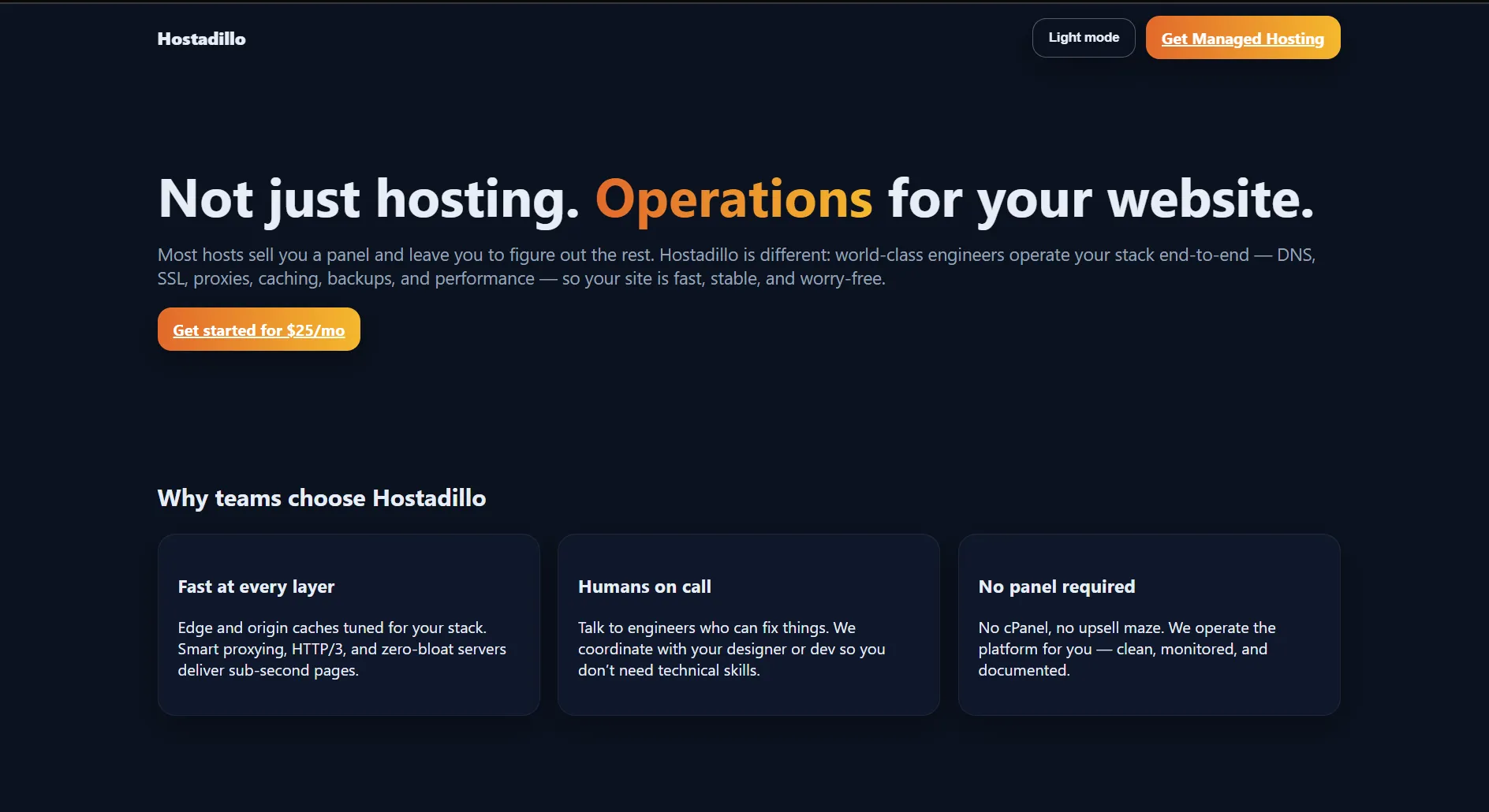Image resolution: width=1489 pixels, height=812 pixels.
Task: Click 'Most hosts sell you' in the hero paragraph
Action: (x=232, y=255)
